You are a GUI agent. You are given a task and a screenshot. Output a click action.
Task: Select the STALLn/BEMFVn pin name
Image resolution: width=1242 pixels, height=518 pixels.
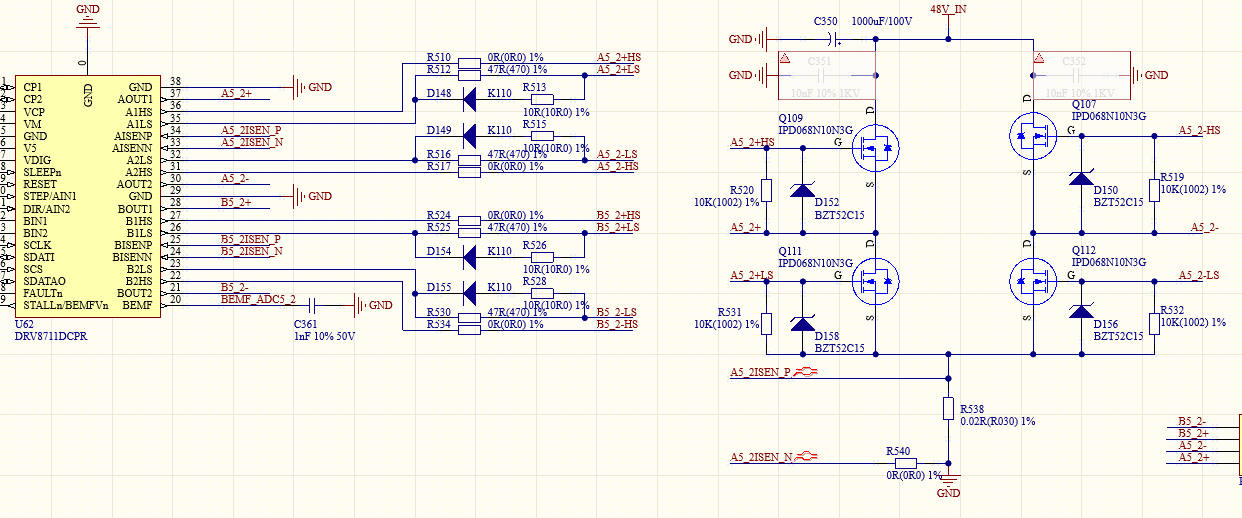tap(65, 305)
